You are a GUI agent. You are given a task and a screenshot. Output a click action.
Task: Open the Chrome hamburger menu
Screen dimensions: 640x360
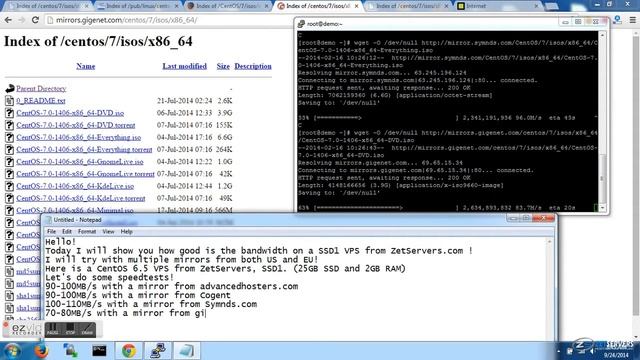click(633, 20)
